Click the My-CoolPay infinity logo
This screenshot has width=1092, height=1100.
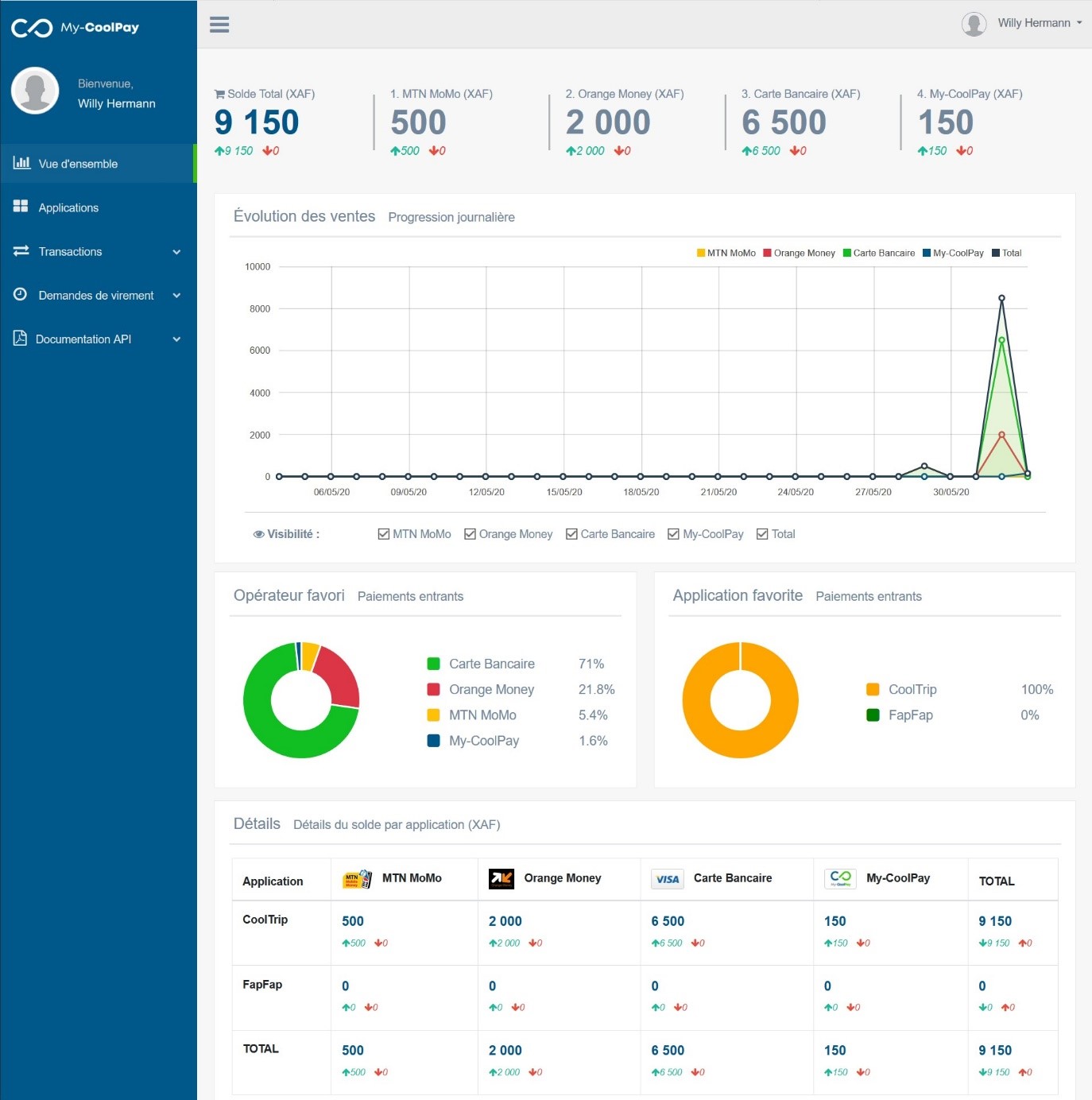tap(32, 28)
